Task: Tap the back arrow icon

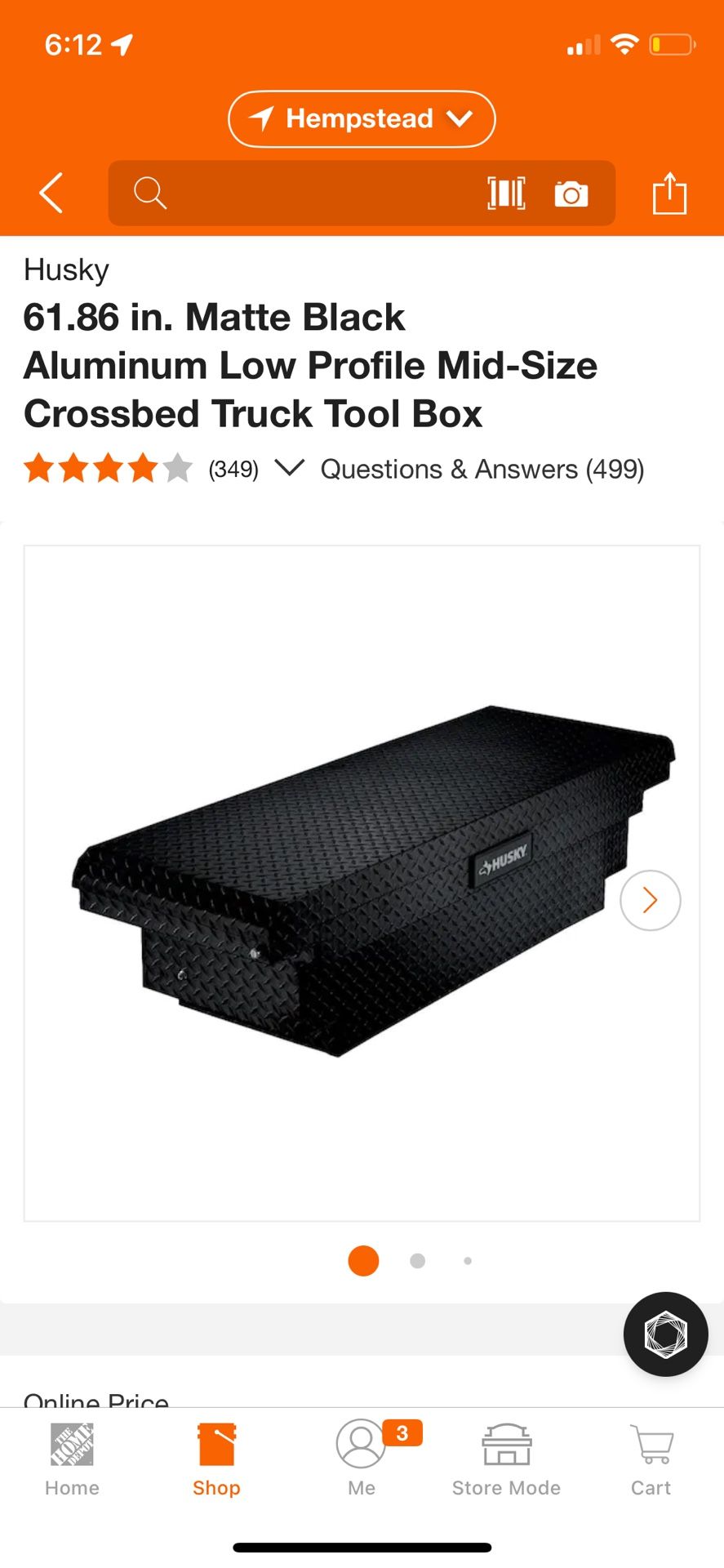Action: (x=51, y=194)
